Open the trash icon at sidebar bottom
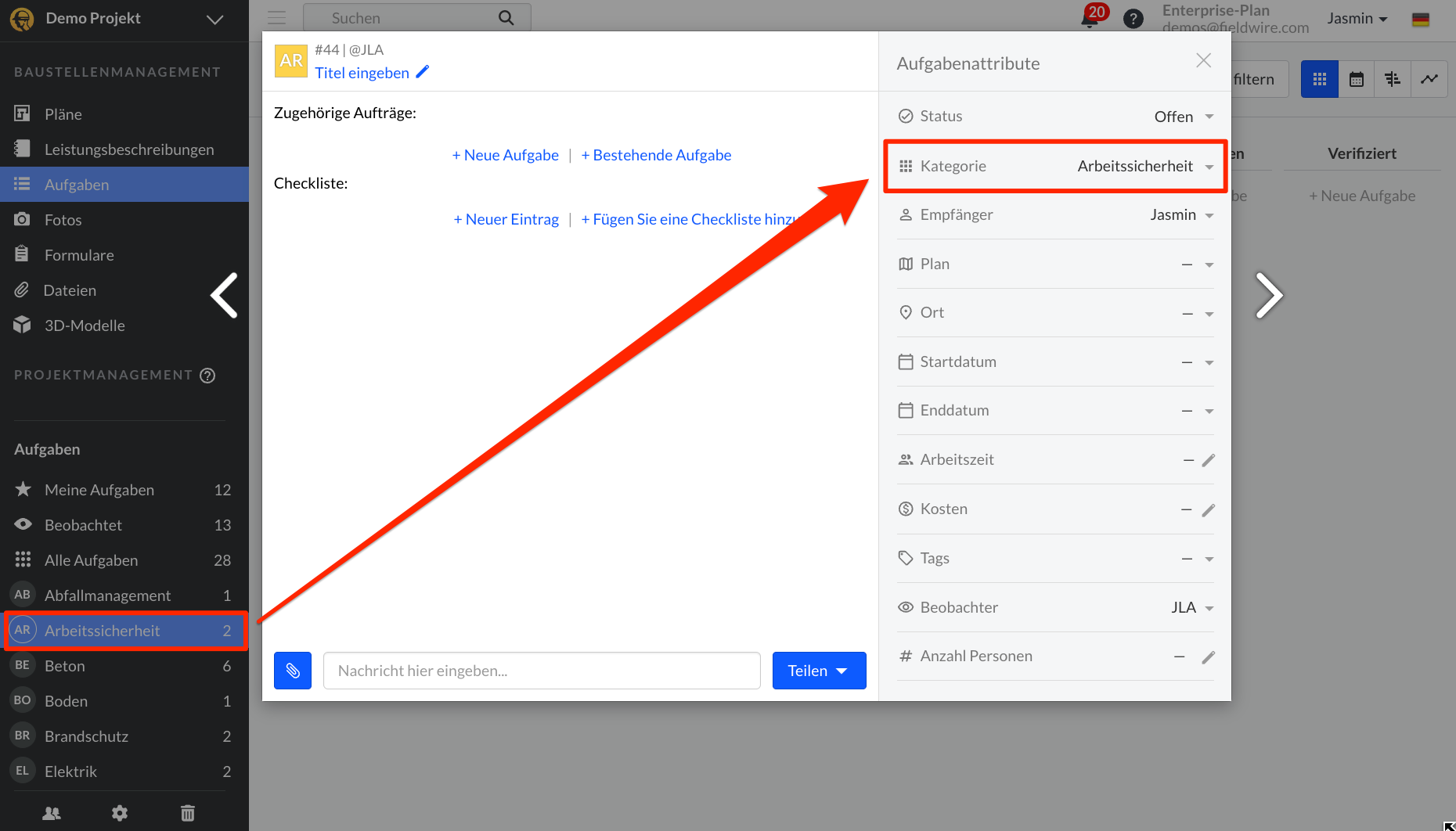 (188, 813)
